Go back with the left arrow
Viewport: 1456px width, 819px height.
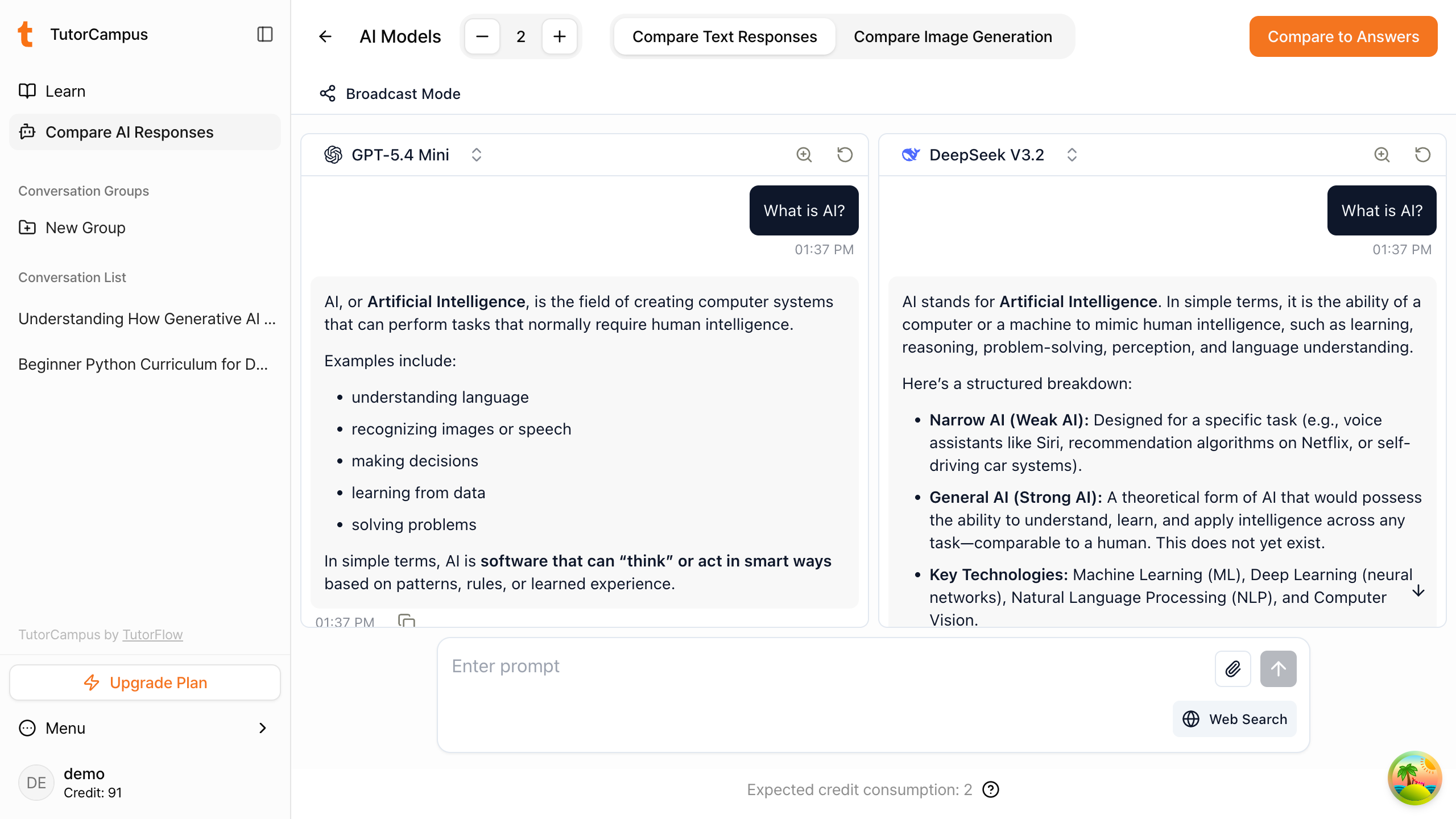[x=325, y=36]
